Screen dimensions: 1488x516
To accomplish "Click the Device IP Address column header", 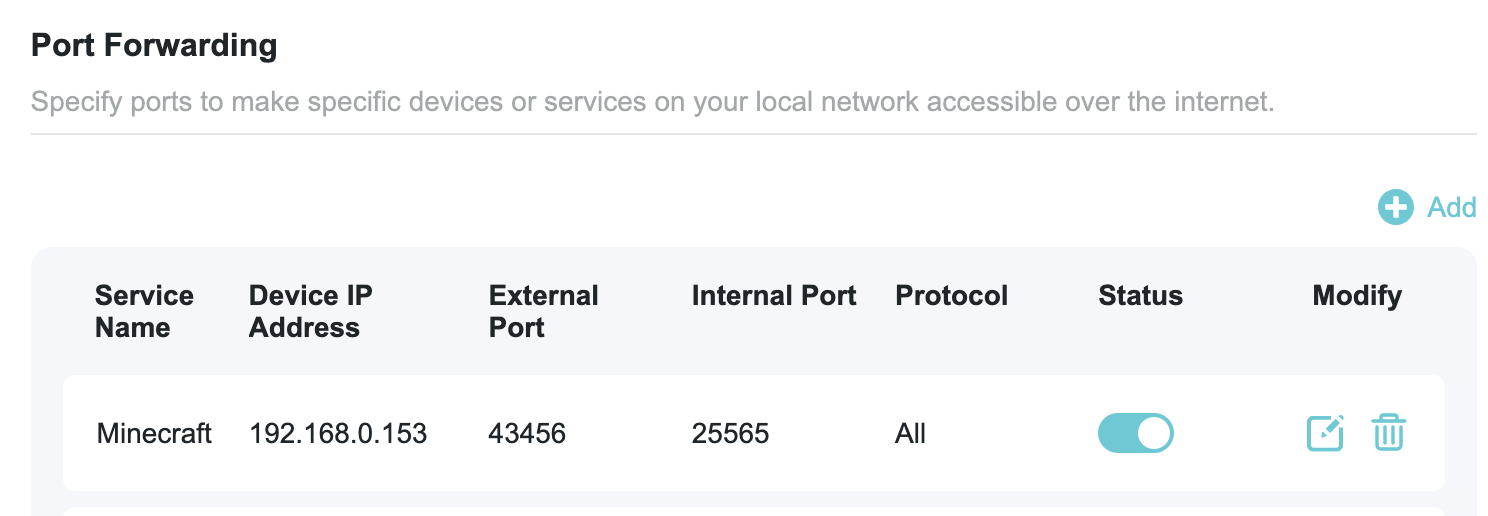I will coord(310,311).
